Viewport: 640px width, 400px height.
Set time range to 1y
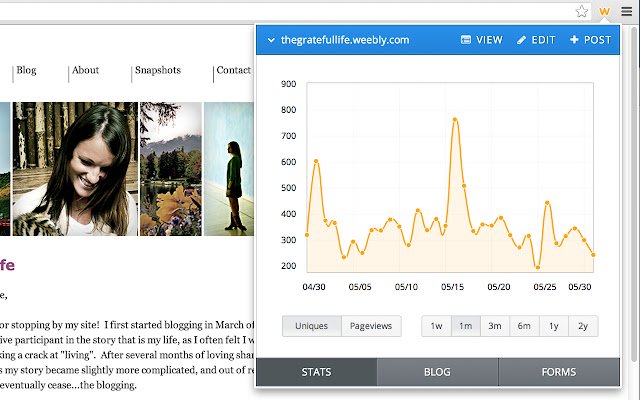[553, 326]
